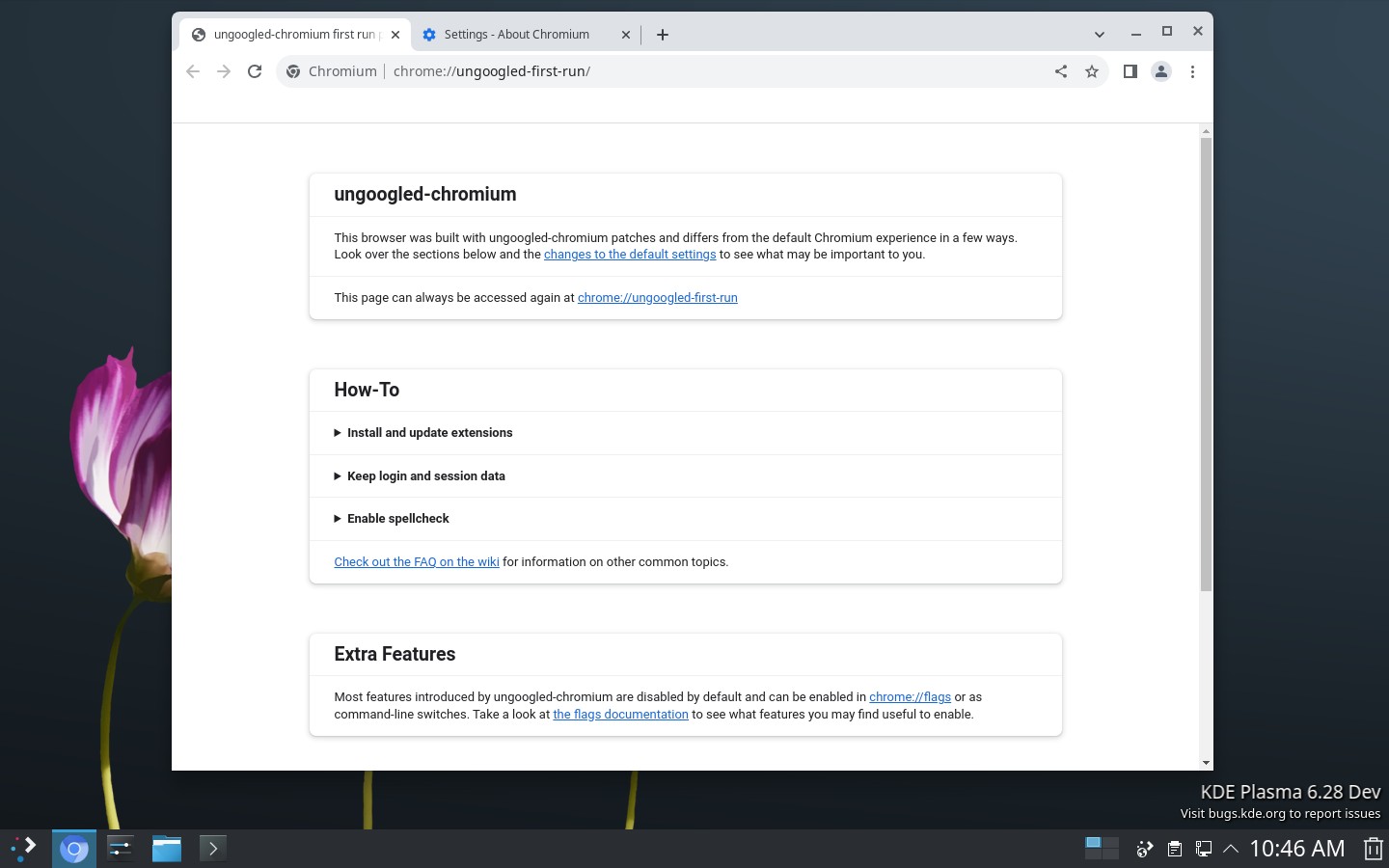Screen dimensions: 1389x868
Task: Open System Settings from the taskbar
Action: pos(121,849)
